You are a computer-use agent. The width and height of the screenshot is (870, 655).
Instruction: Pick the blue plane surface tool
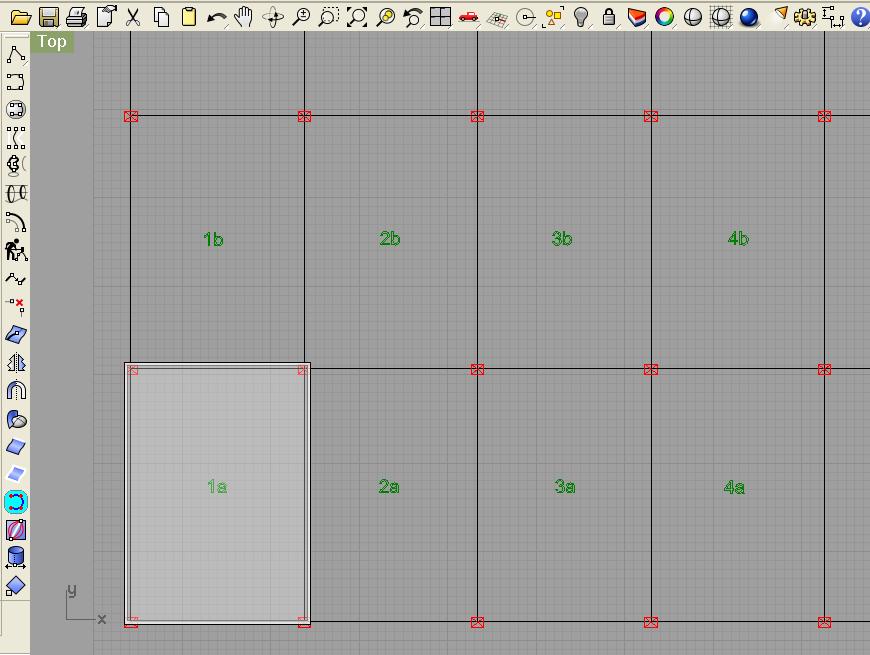(16, 446)
